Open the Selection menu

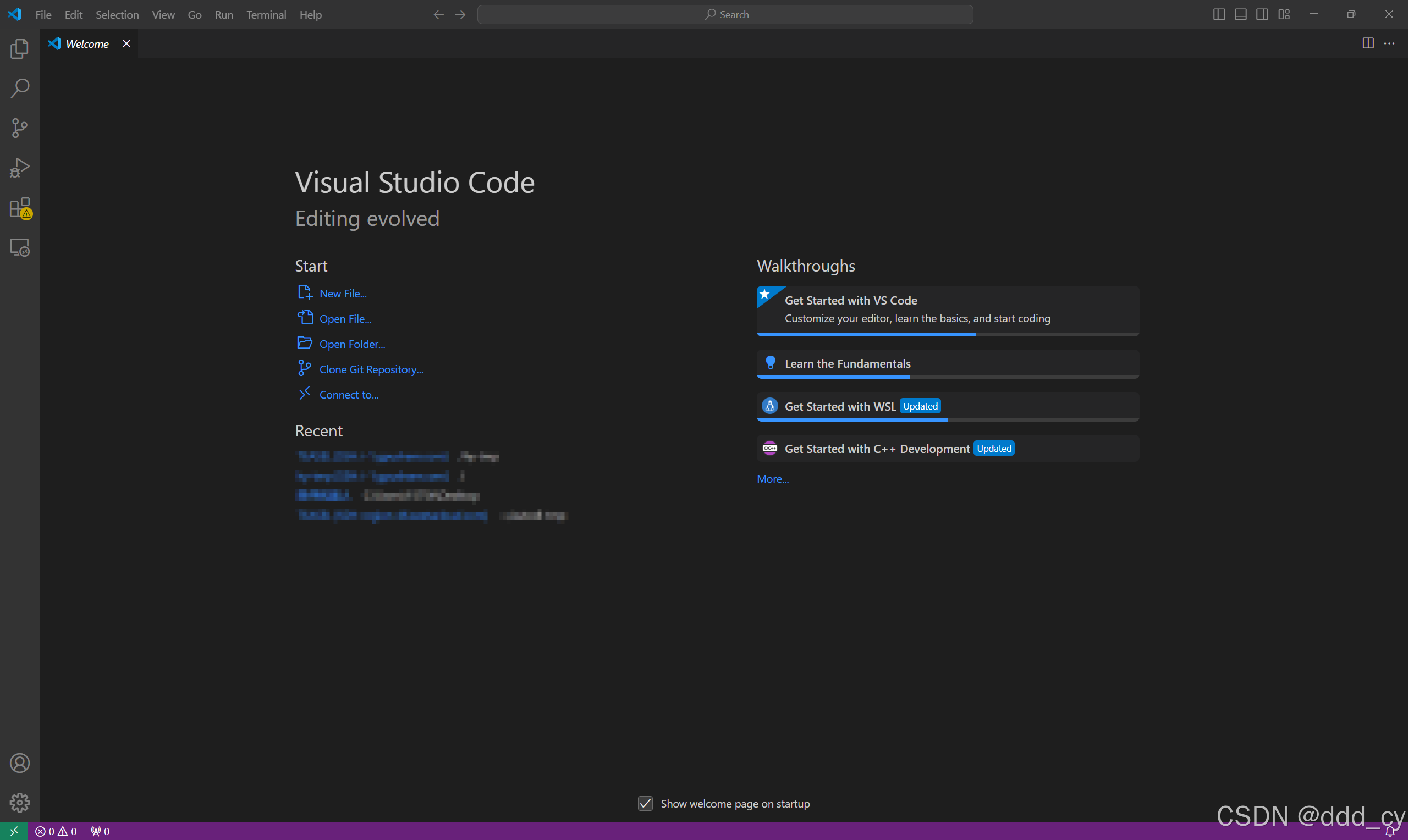click(117, 15)
